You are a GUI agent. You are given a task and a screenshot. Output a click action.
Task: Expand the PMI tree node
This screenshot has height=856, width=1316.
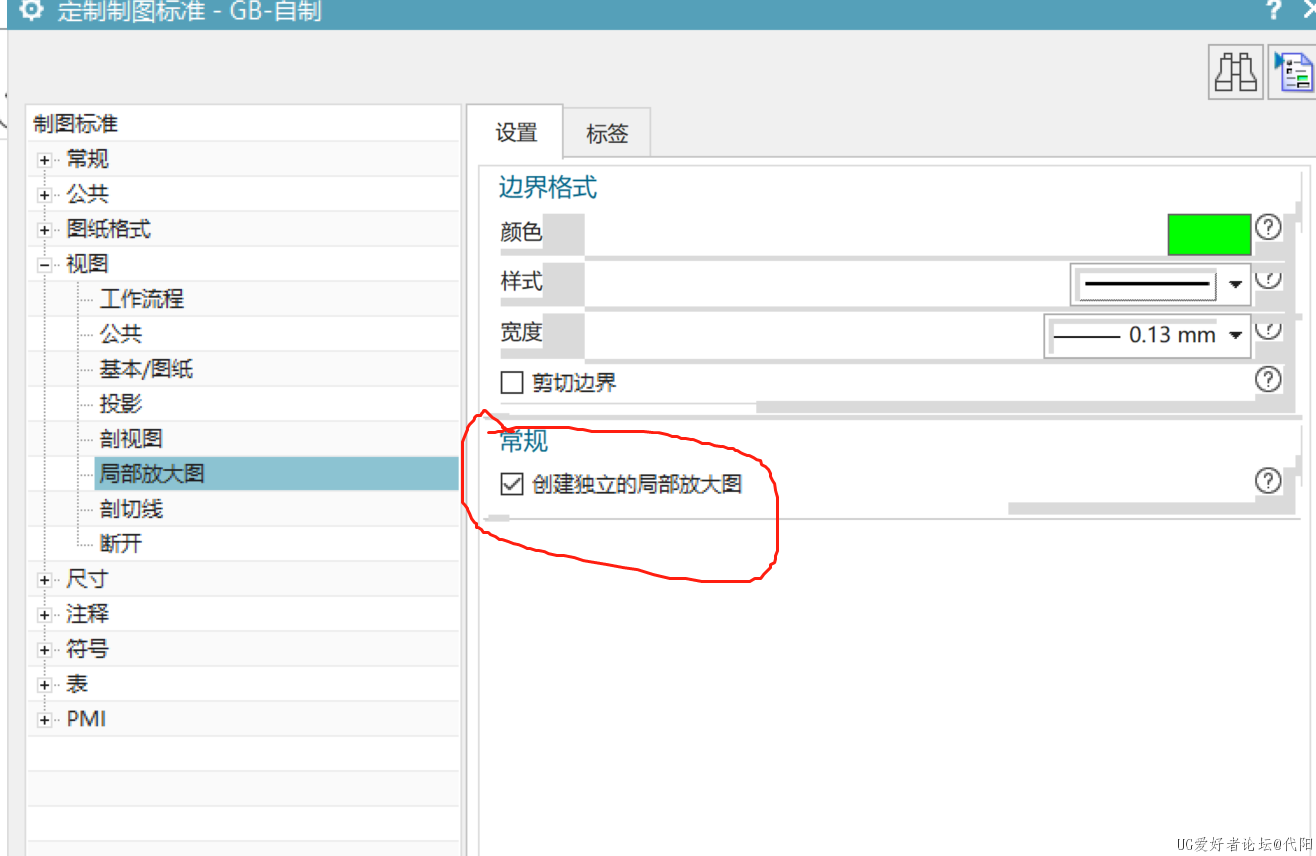[x=44, y=720]
